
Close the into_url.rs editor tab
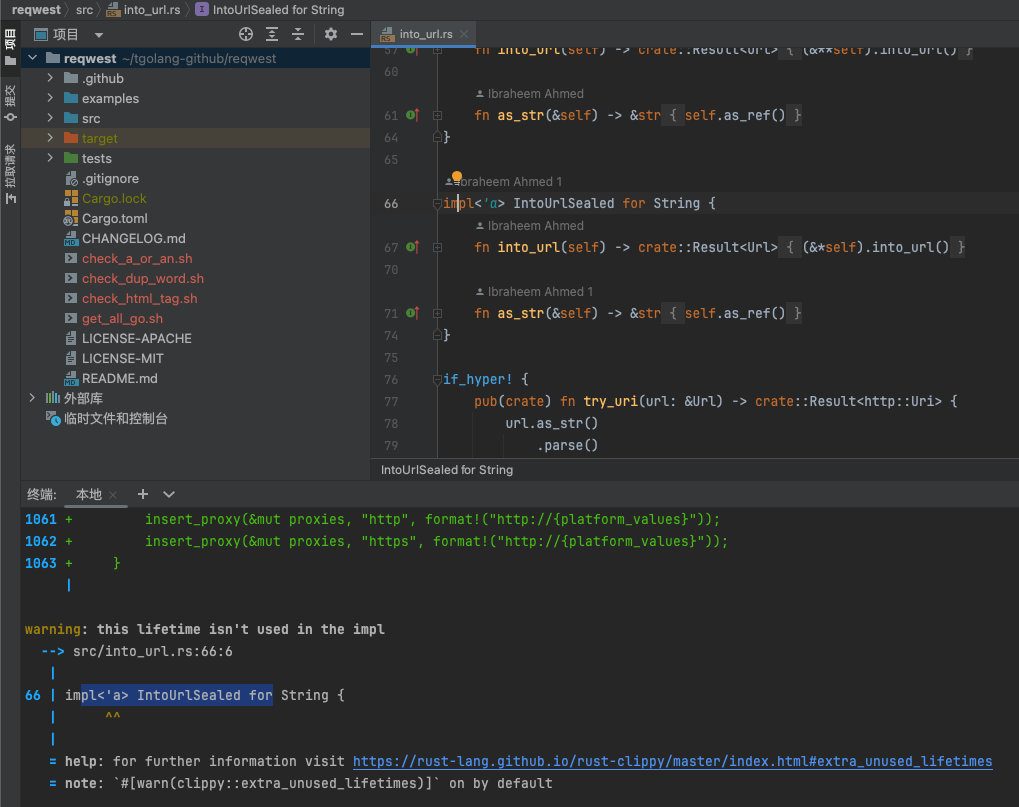click(466, 34)
